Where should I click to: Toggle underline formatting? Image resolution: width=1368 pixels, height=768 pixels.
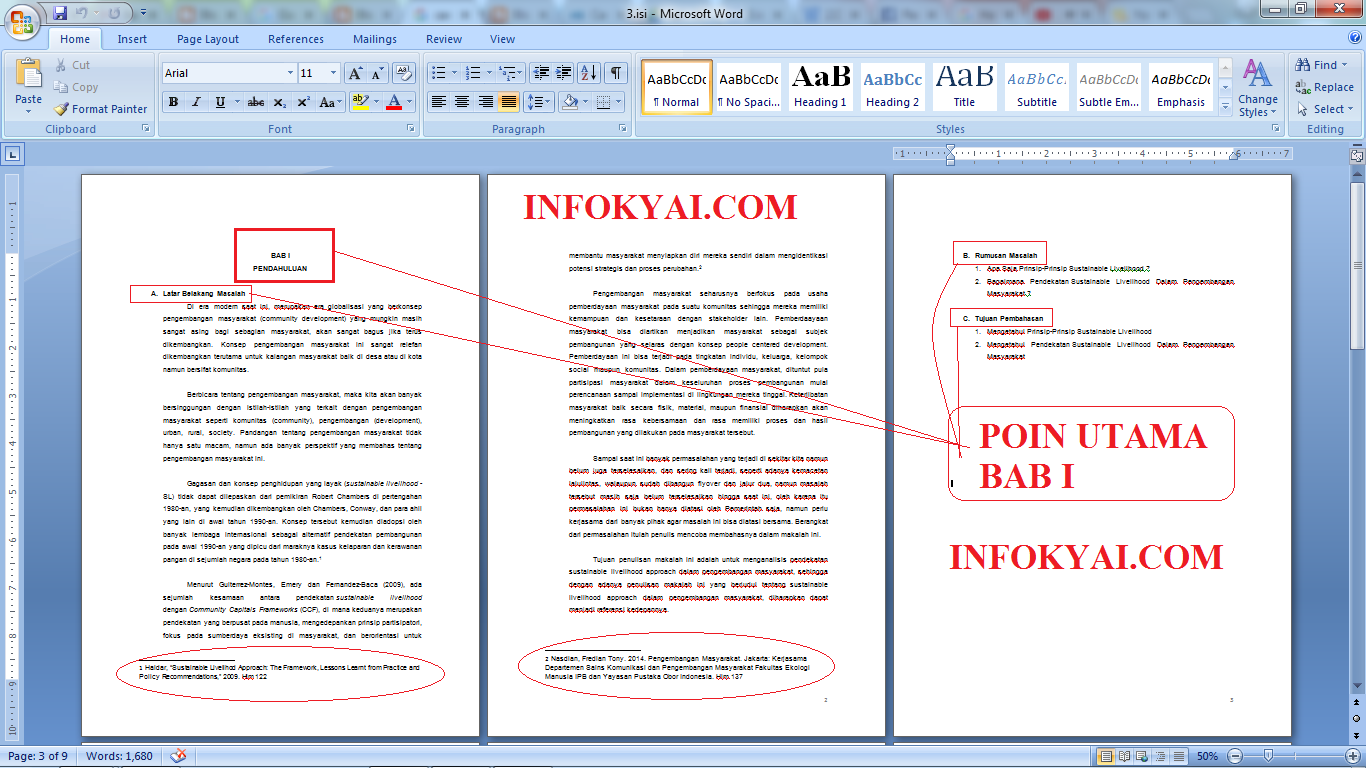219,102
